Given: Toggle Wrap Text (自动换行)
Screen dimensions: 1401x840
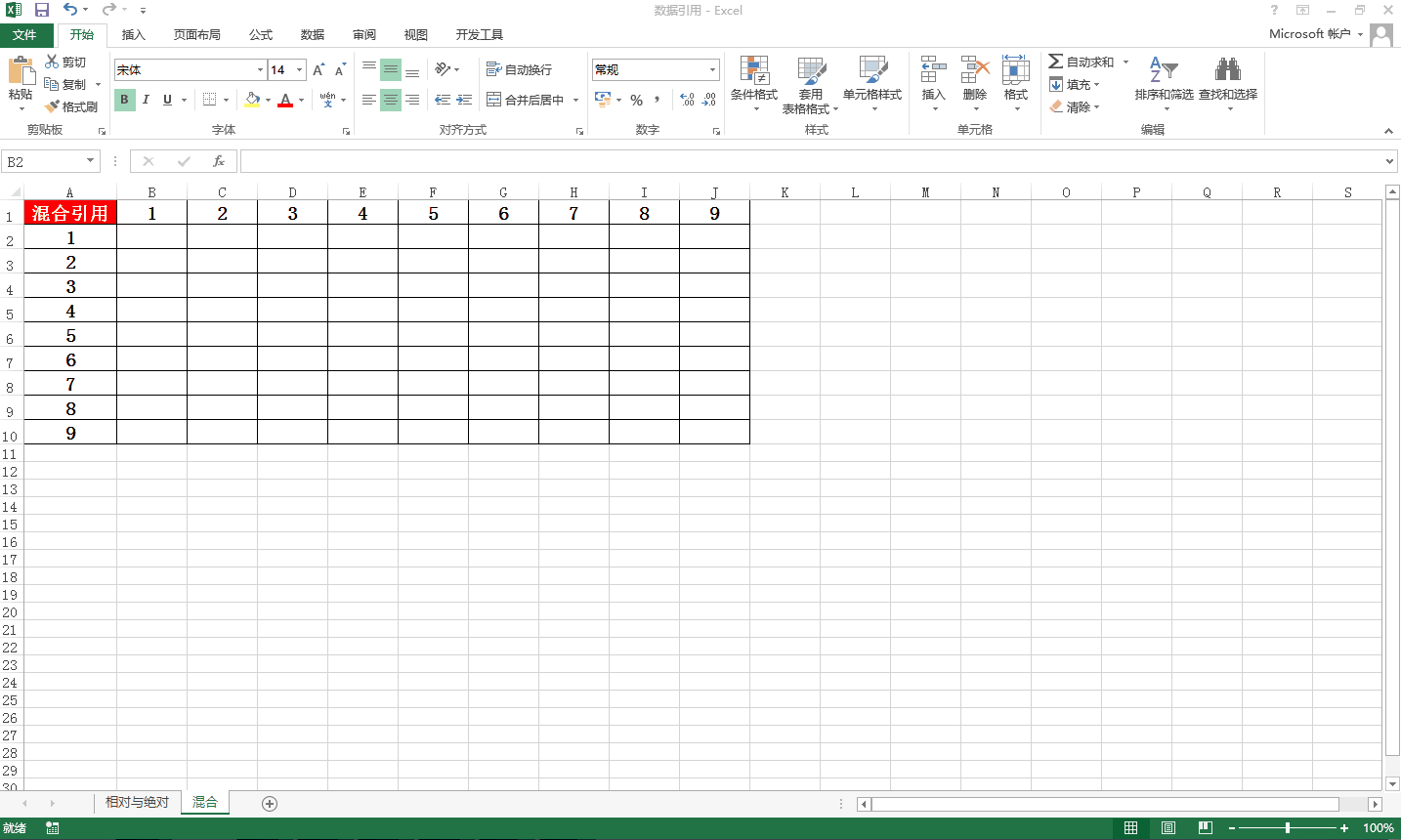Looking at the screenshot, I should (519, 69).
